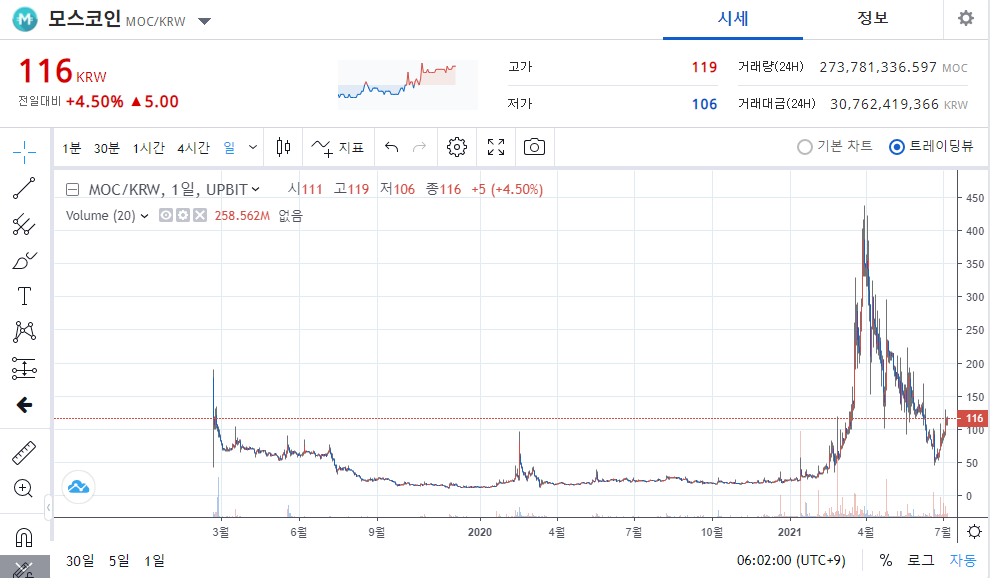Expand the UPBIT symbol legend chevron
The width and height of the screenshot is (990, 578).
pyautogui.click(x=256, y=189)
